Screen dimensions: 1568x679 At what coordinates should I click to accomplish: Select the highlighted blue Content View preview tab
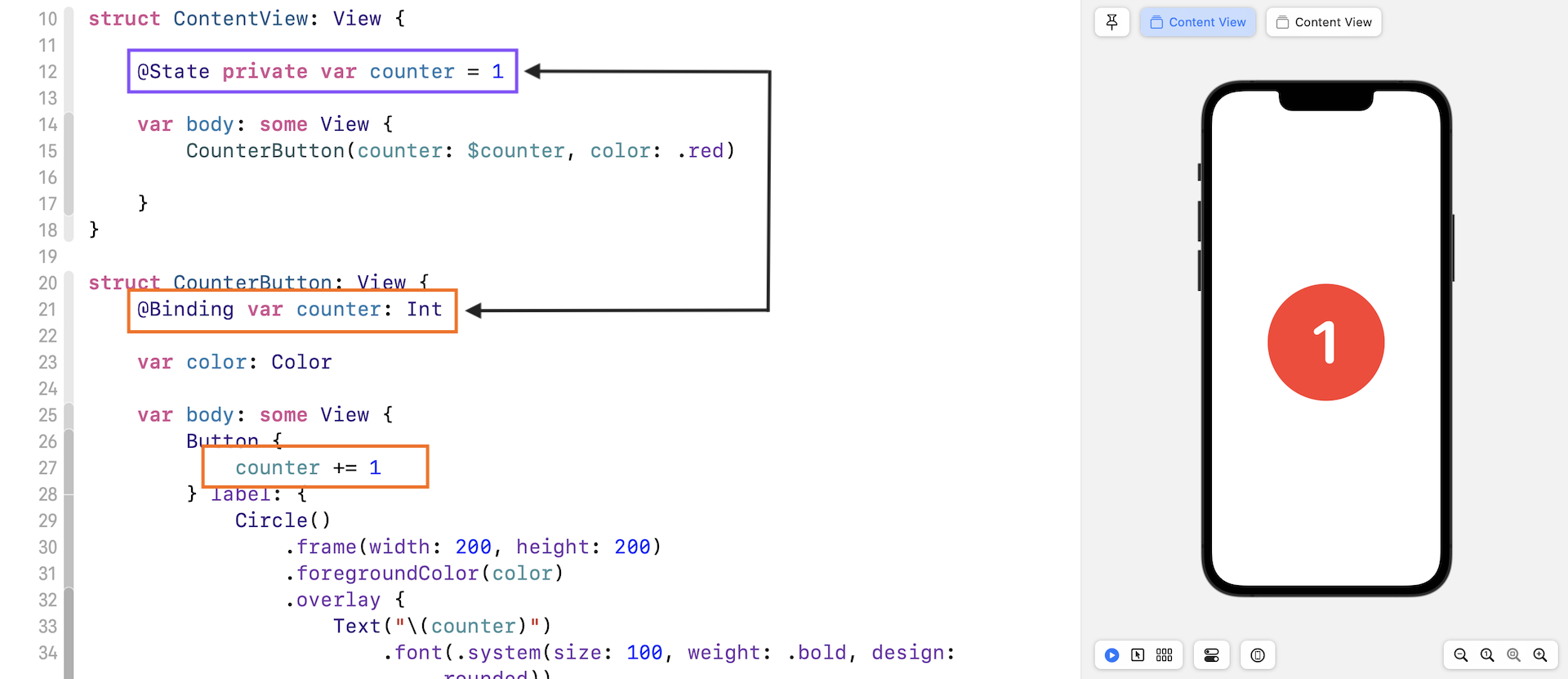[x=1197, y=22]
